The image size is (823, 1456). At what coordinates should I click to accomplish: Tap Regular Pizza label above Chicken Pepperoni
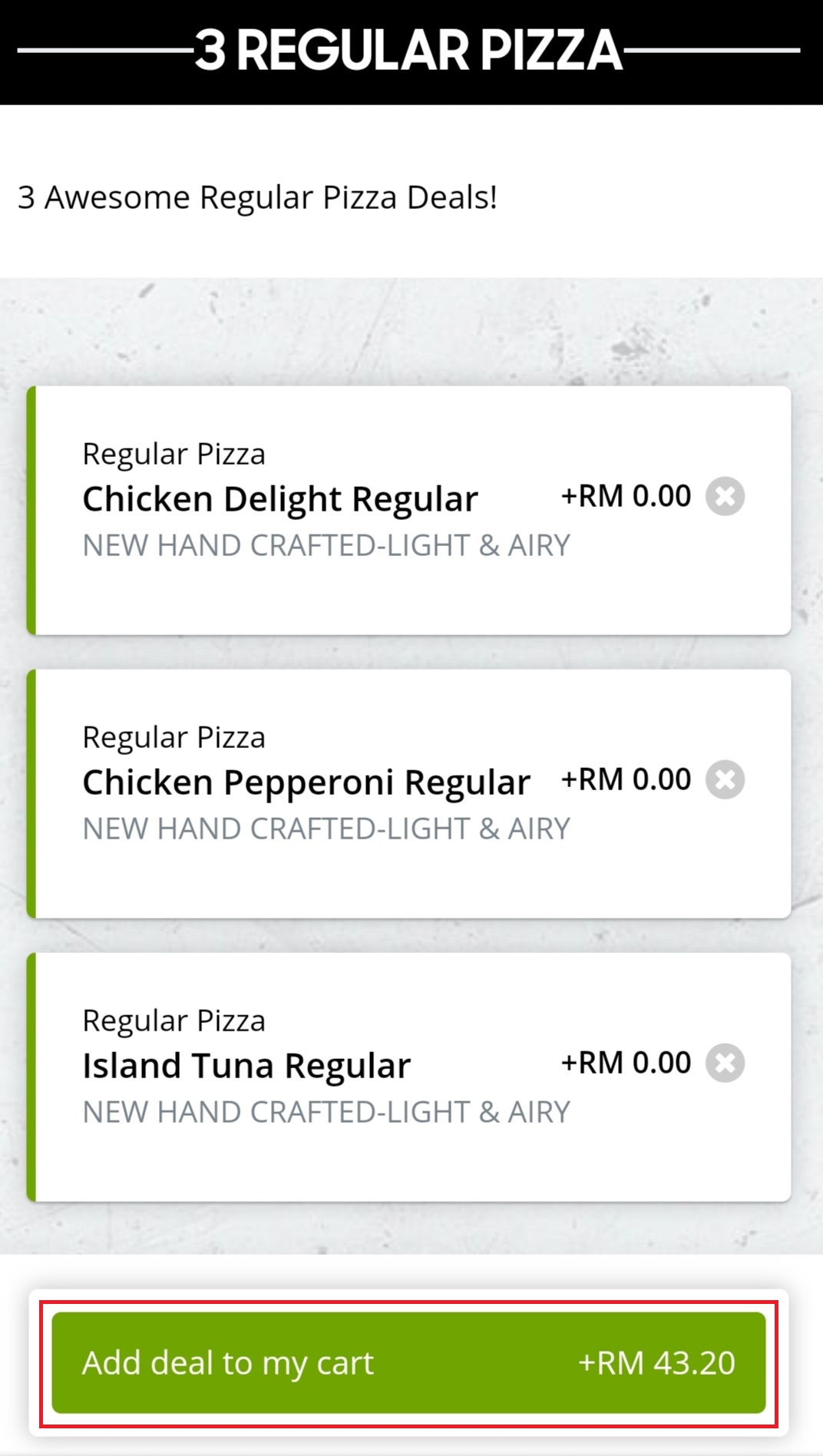click(x=174, y=737)
